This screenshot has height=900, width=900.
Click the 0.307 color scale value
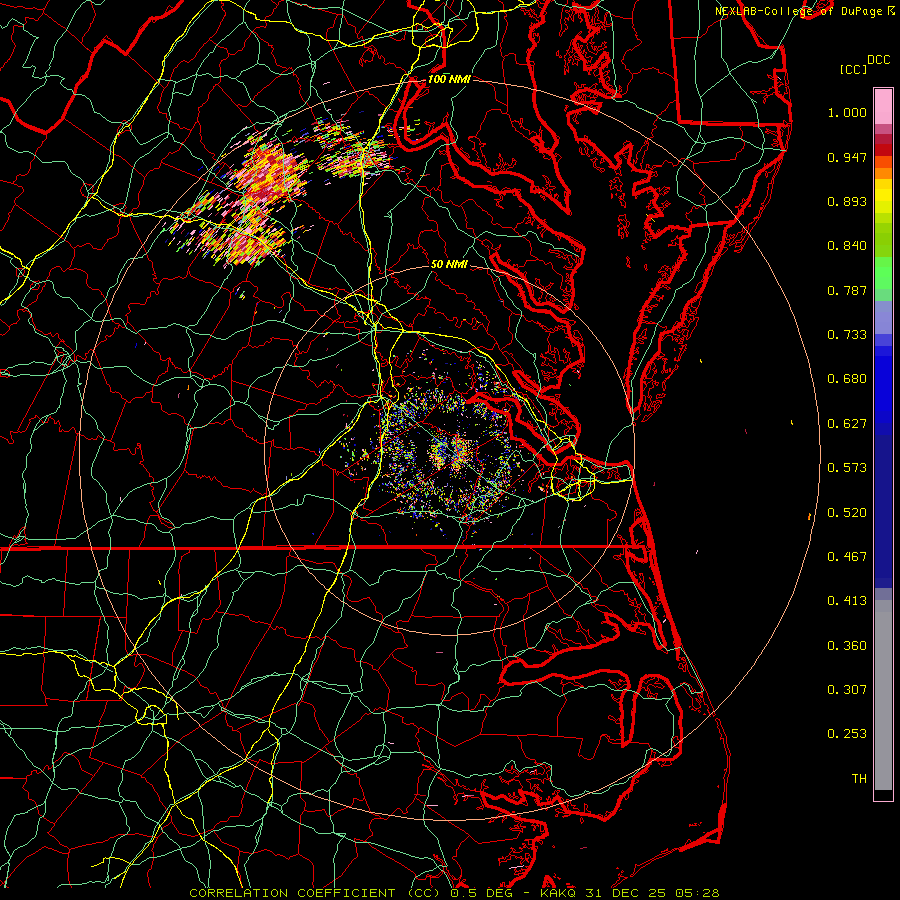click(x=847, y=690)
